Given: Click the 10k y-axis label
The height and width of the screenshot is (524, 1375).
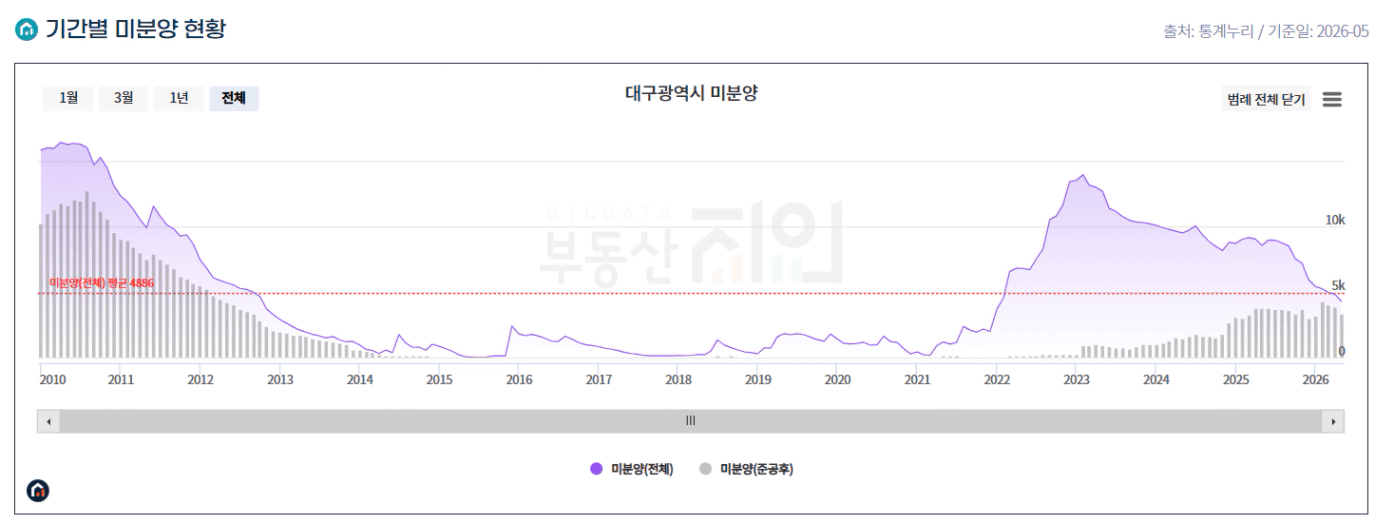Looking at the screenshot, I should click(x=1335, y=220).
